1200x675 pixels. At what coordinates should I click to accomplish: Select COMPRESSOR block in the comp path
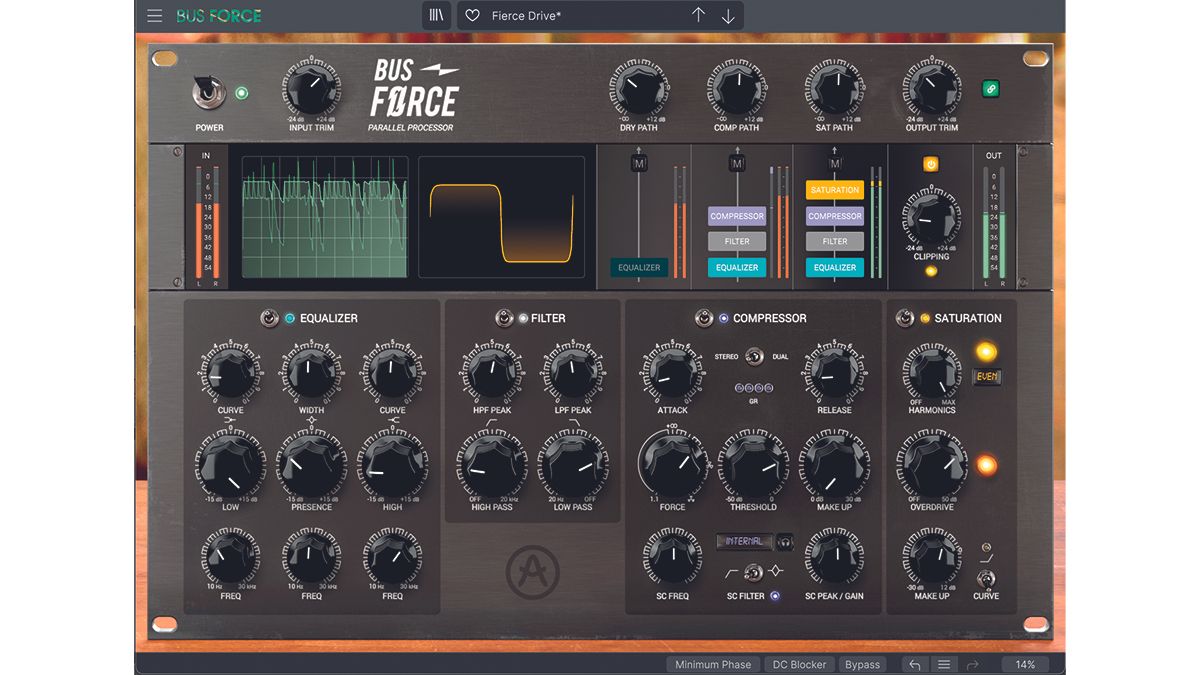point(737,216)
